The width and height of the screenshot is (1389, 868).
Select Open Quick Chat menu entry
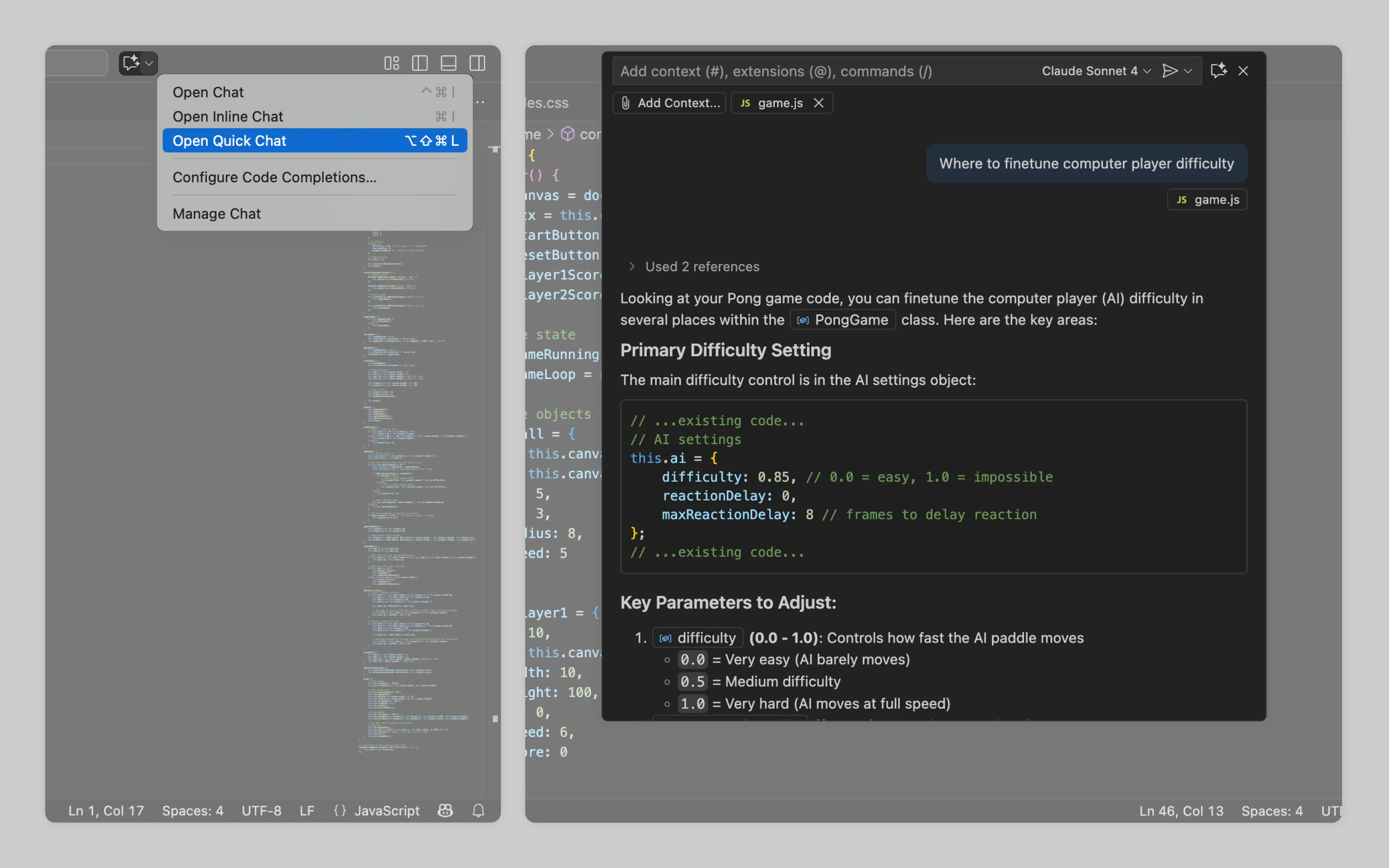click(x=315, y=141)
